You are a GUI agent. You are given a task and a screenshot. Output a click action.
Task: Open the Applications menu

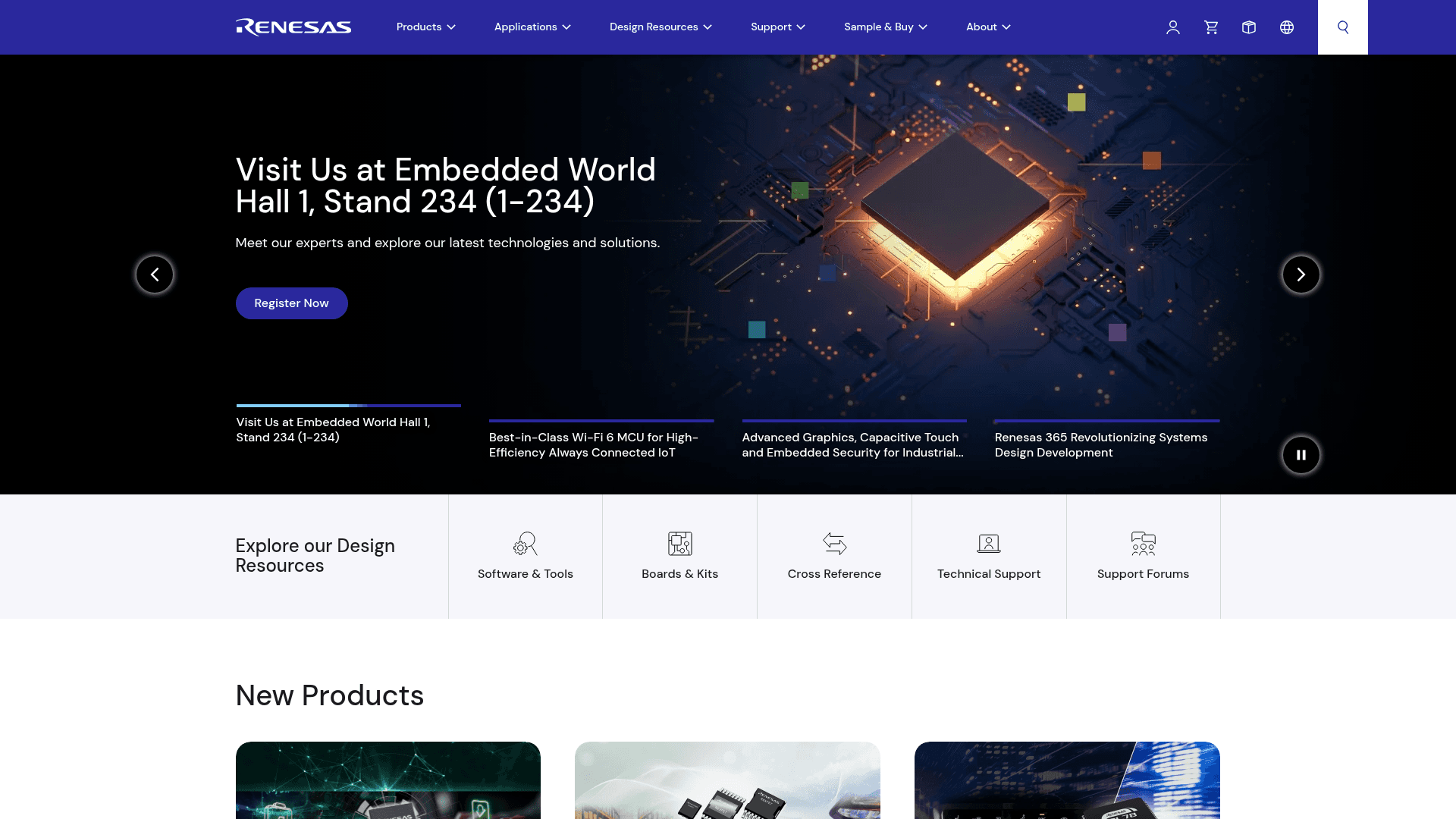click(x=532, y=27)
